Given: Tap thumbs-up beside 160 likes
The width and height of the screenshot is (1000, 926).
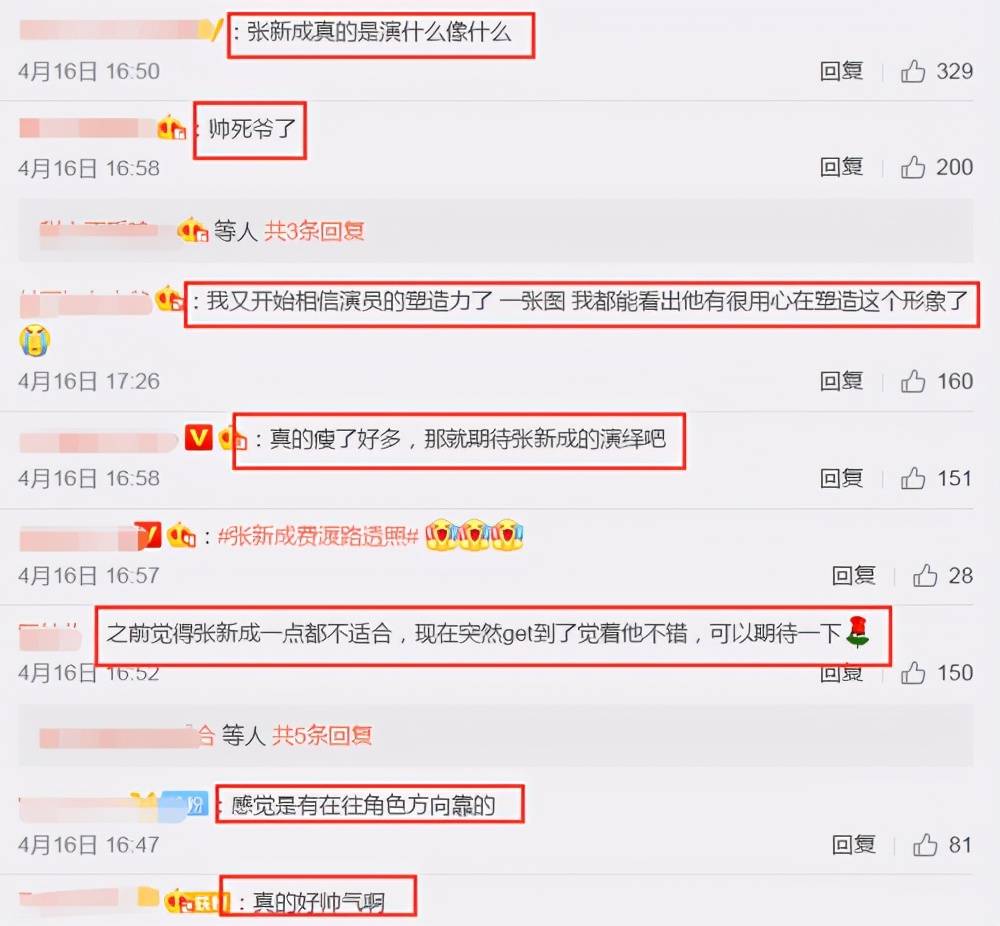Looking at the screenshot, I should [x=913, y=381].
